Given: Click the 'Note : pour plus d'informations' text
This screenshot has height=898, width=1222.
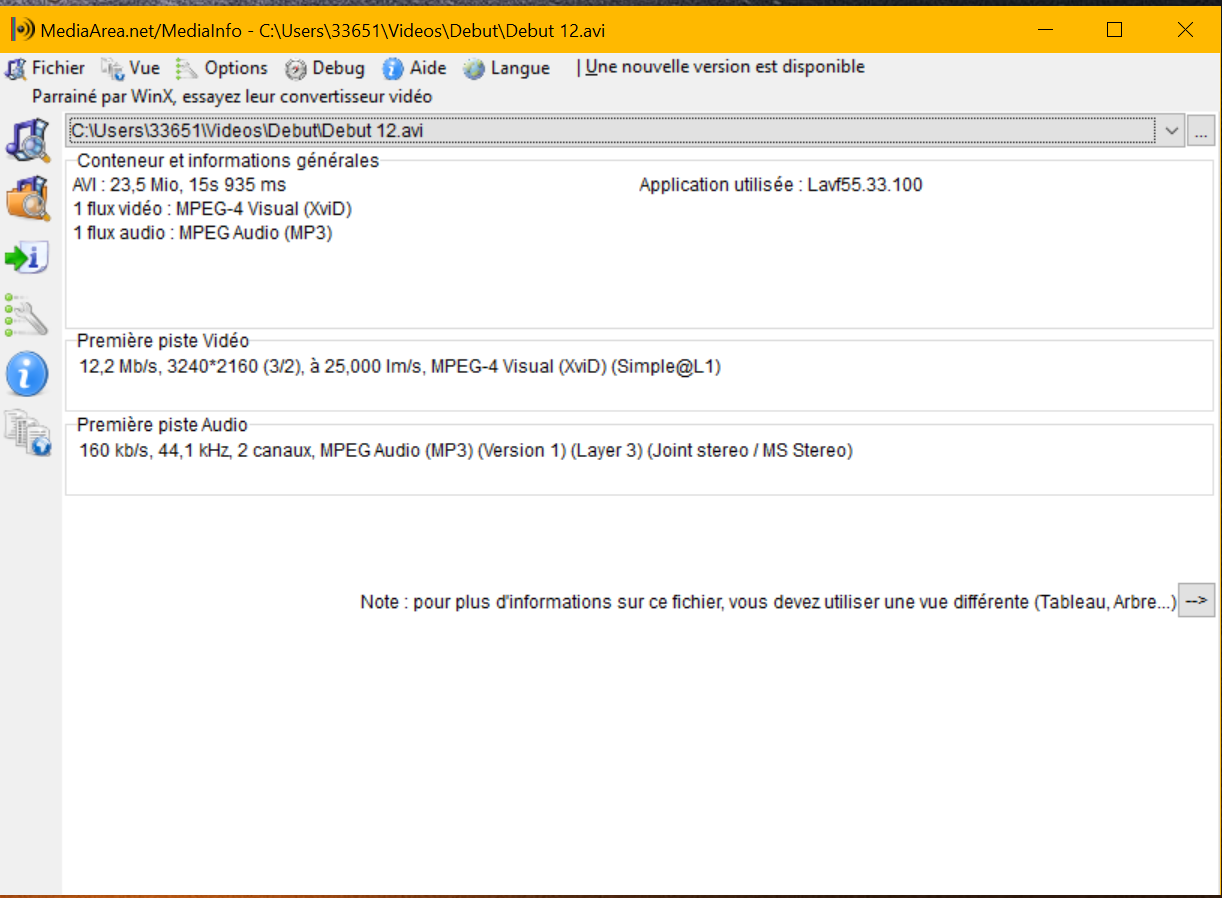Looking at the screenshot, I should click(769, 602).
